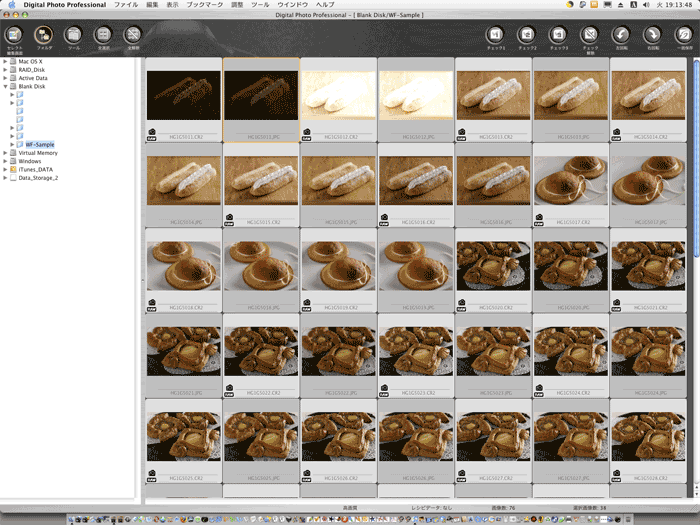The height and width of the screenshot is (525, 700).
Task: Select the RAID_Disk tree row
Action: [x=32, y=70]
